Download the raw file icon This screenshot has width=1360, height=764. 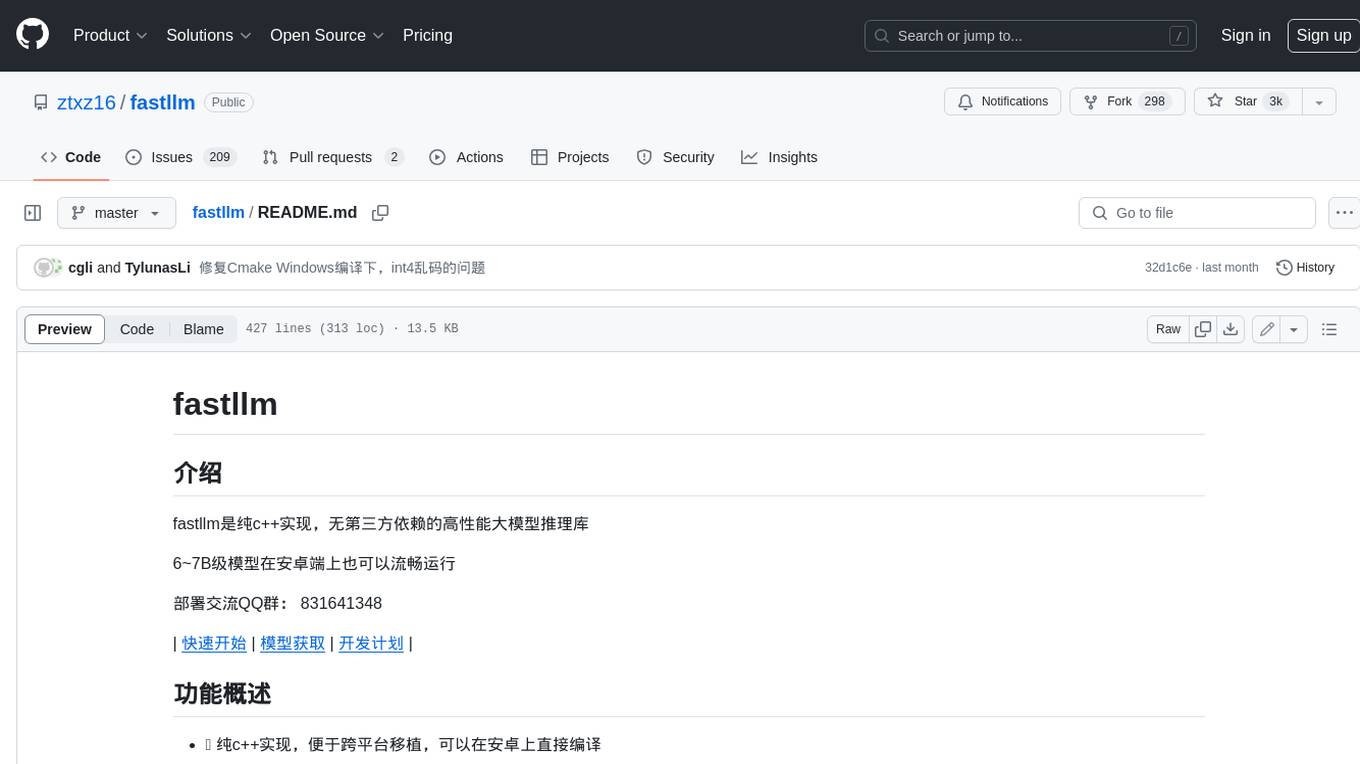[x=1231, y=329]
